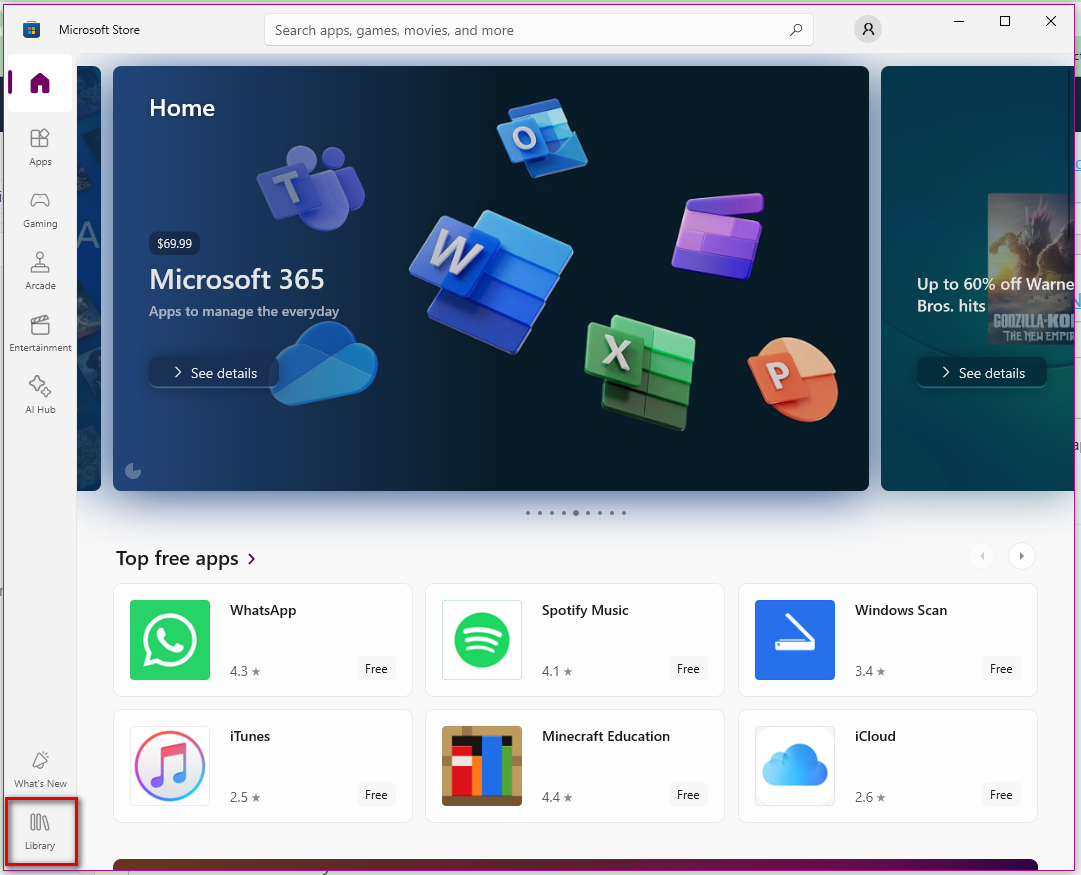
Task: Show next top free apps page arrow
Action: pyautogui.click(x=1022, y=556)
